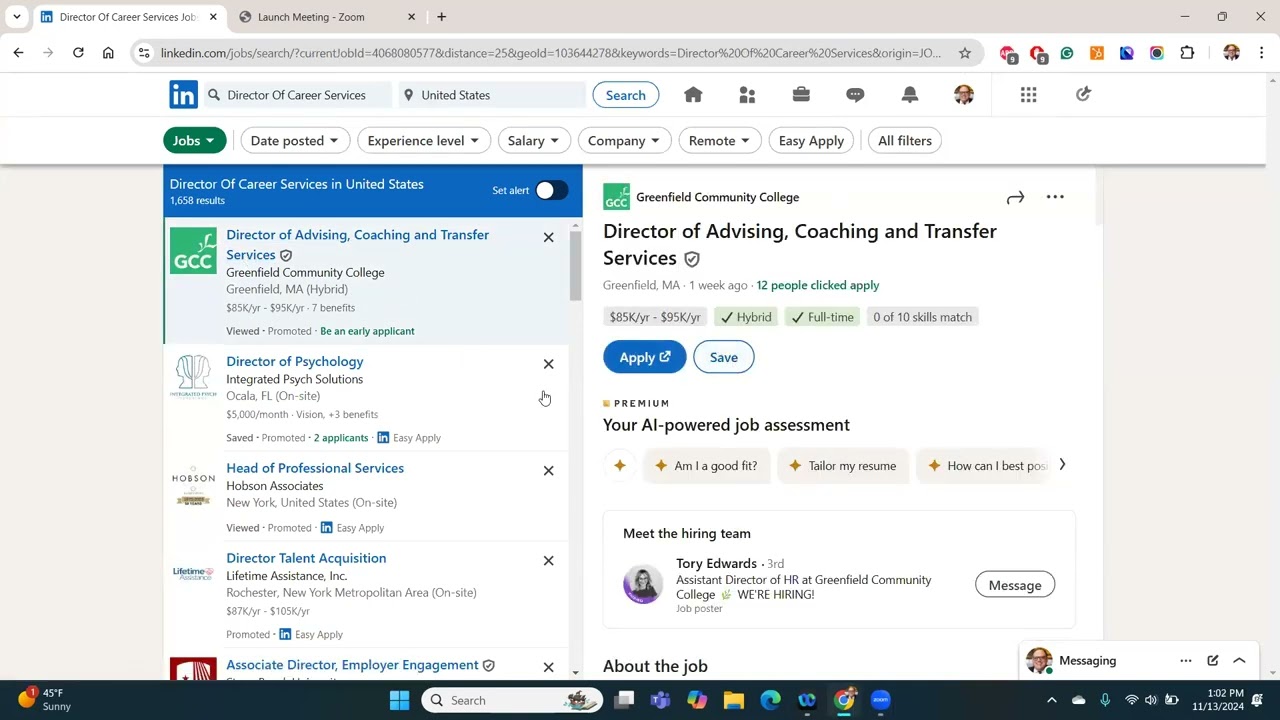
Task: Open the For Business apps grid
Action: [1028, 94]
